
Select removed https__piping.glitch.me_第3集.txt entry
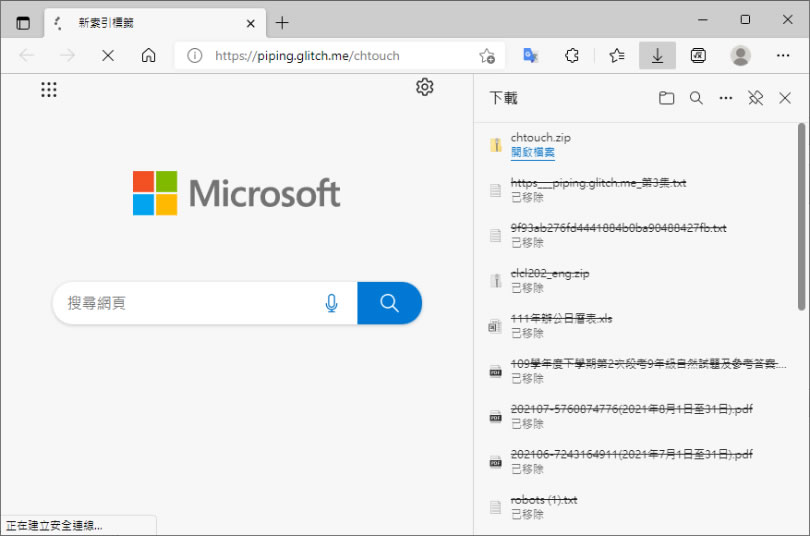(635, 190)
